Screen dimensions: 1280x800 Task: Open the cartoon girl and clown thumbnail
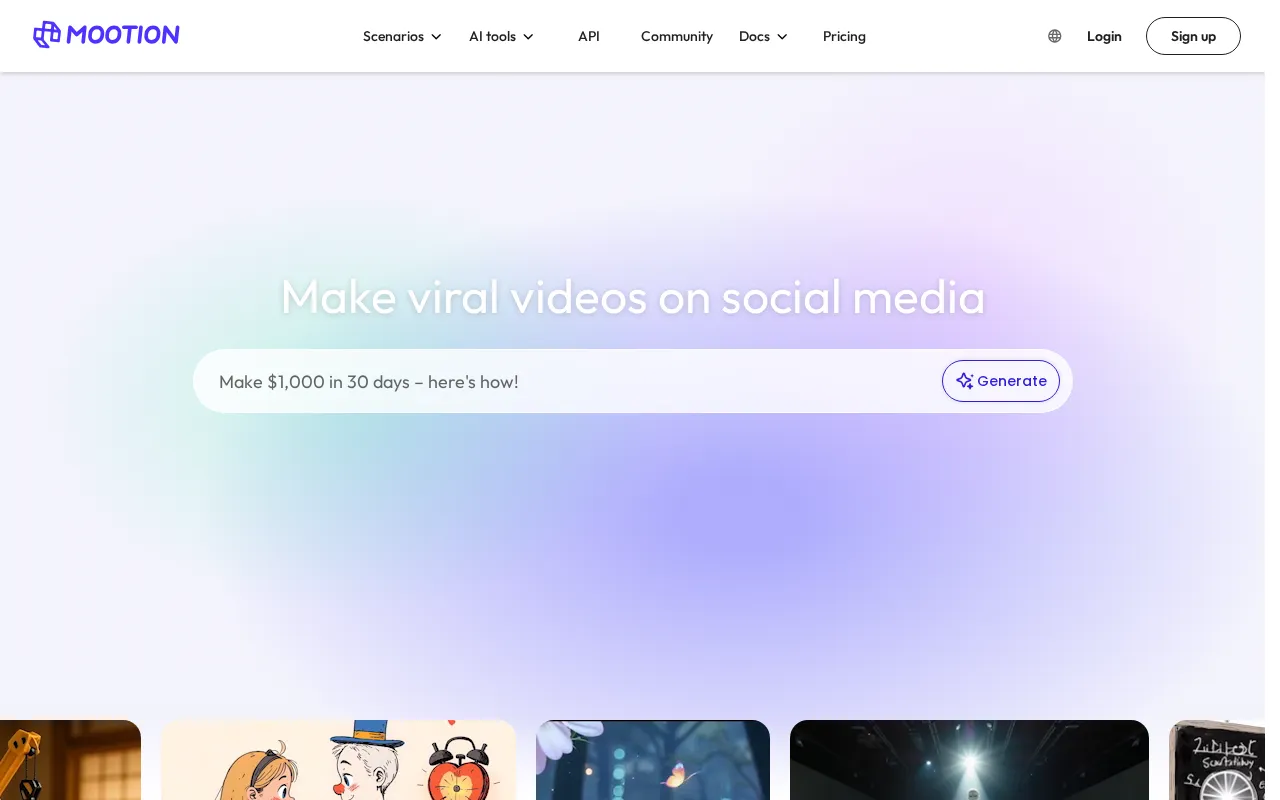(339, 760)
